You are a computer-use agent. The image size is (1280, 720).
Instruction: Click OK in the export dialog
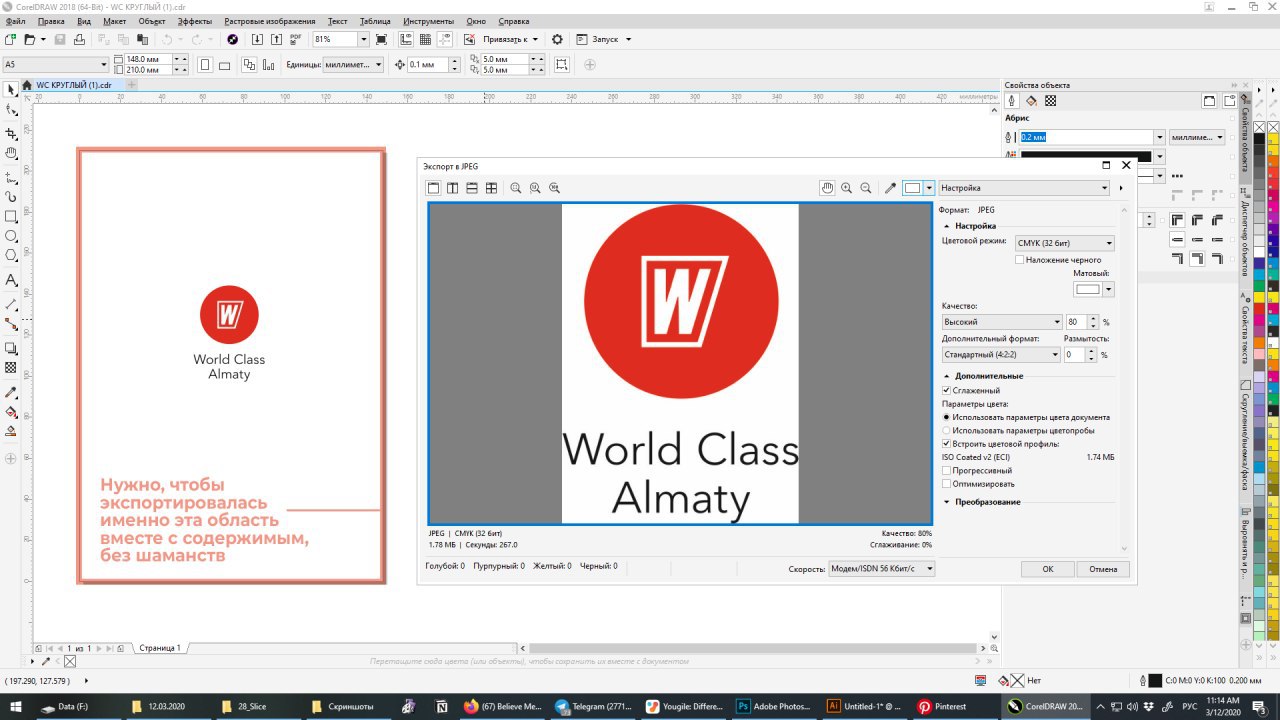point(1047,569)
